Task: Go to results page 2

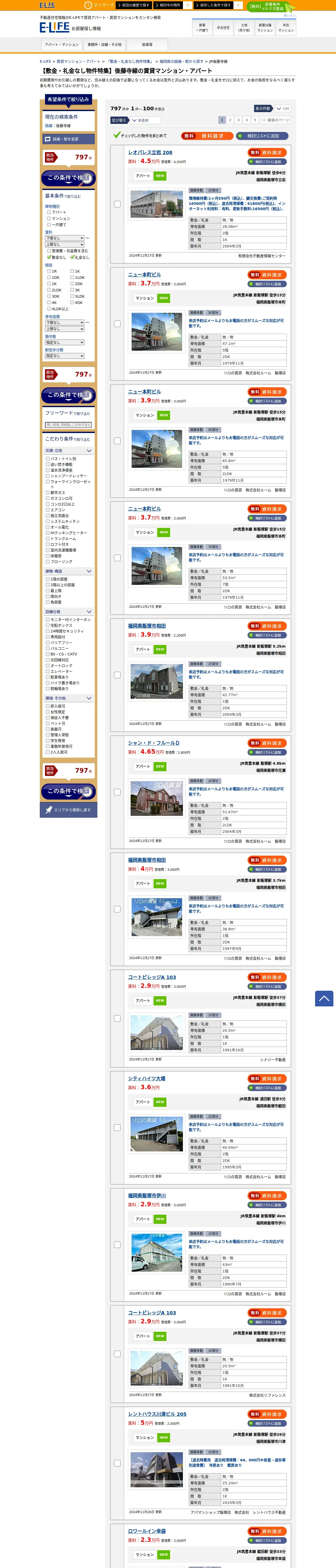Action: pyautogui.click(x=230, y=120)
